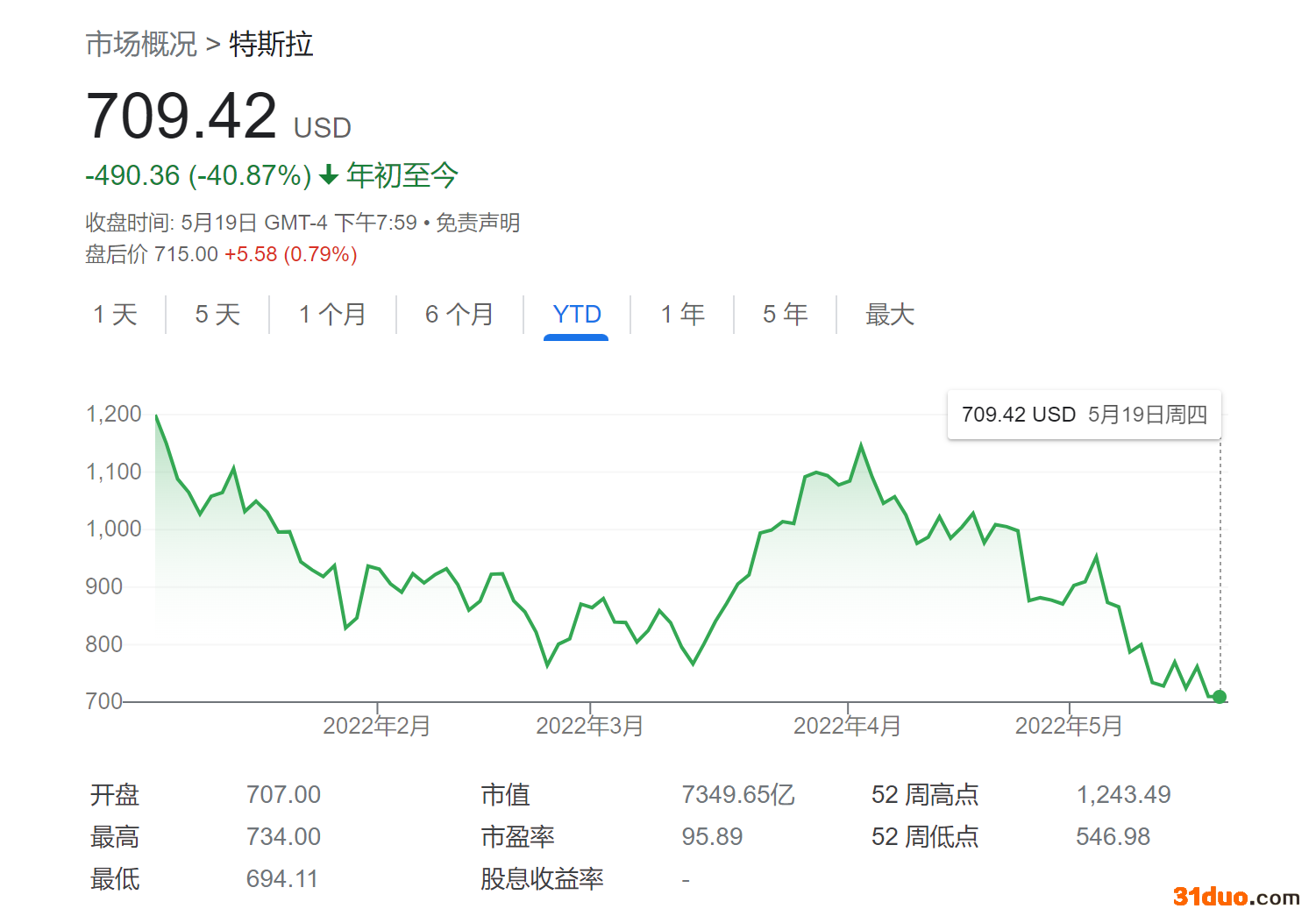Viewport: 1316px width, 916px height.
Task: Click the green endpoint dot on chart
Action: [x=1220, y=697]
